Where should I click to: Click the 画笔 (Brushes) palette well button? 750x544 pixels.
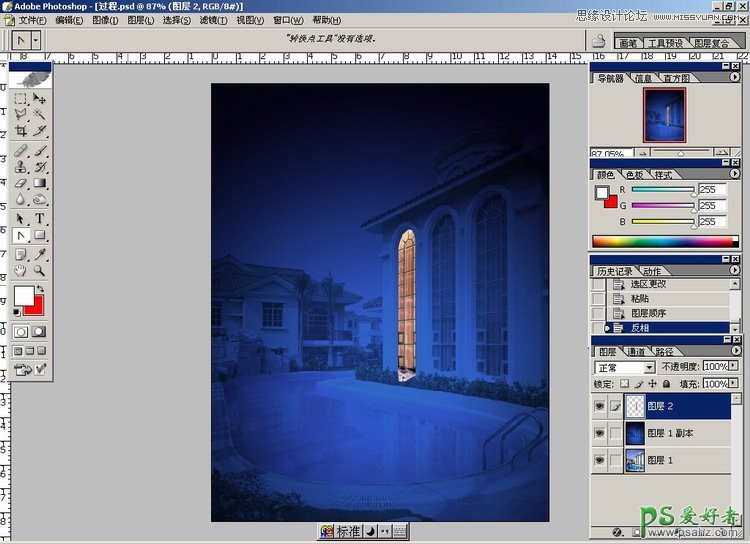point(628,43)
